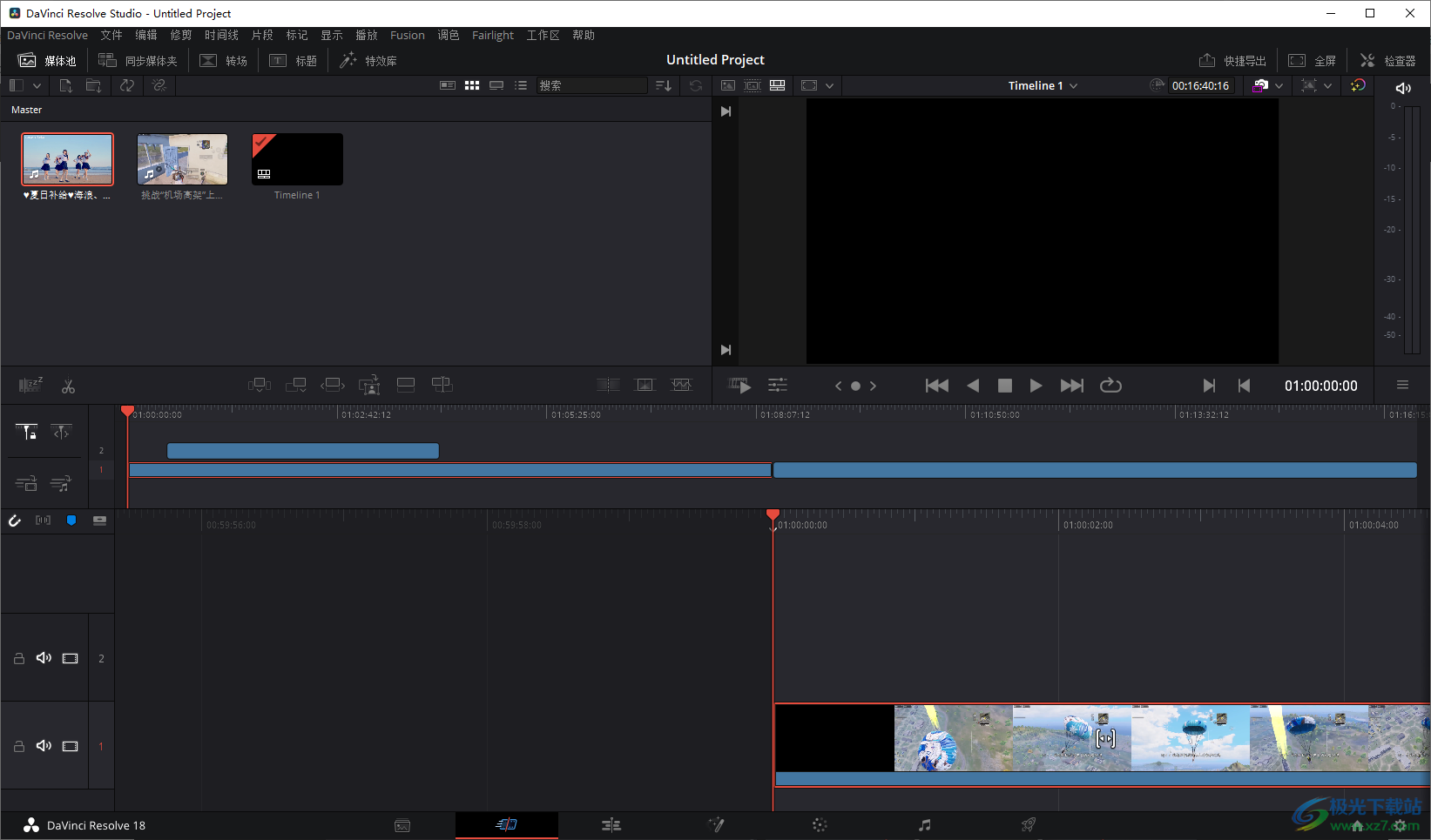This screenshot has width=1431, height=840.
Task: Add a blue marker
Action: pos(71,520)
